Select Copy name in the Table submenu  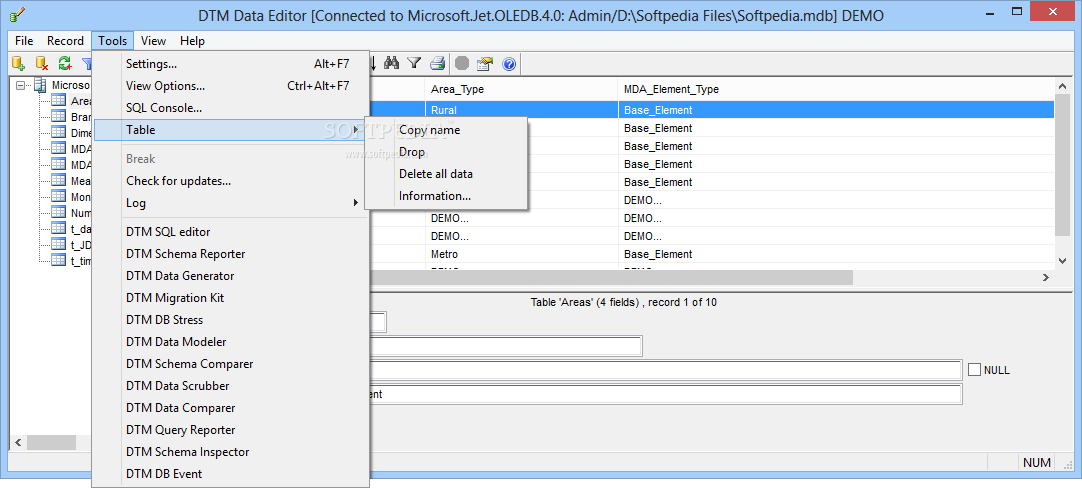(446, 130)
